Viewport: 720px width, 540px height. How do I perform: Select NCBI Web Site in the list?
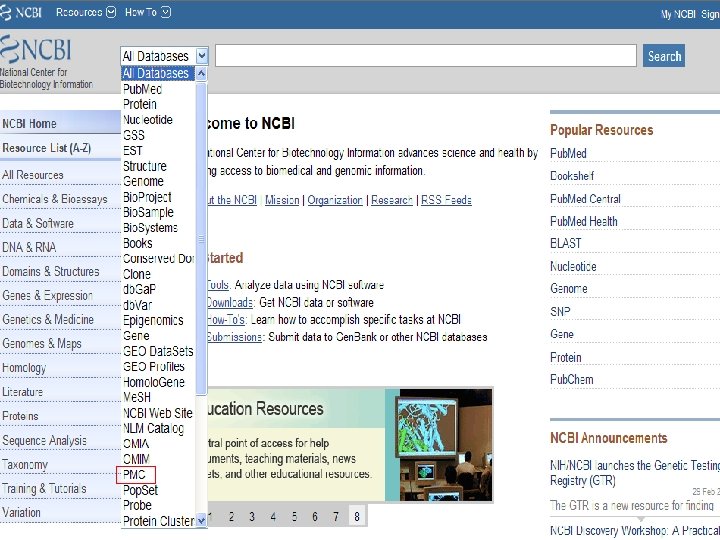[158, 413]
